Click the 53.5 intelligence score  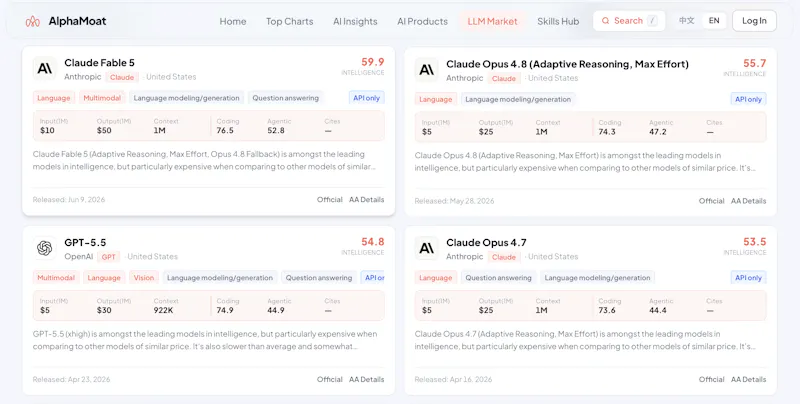(x=755, y=242)
